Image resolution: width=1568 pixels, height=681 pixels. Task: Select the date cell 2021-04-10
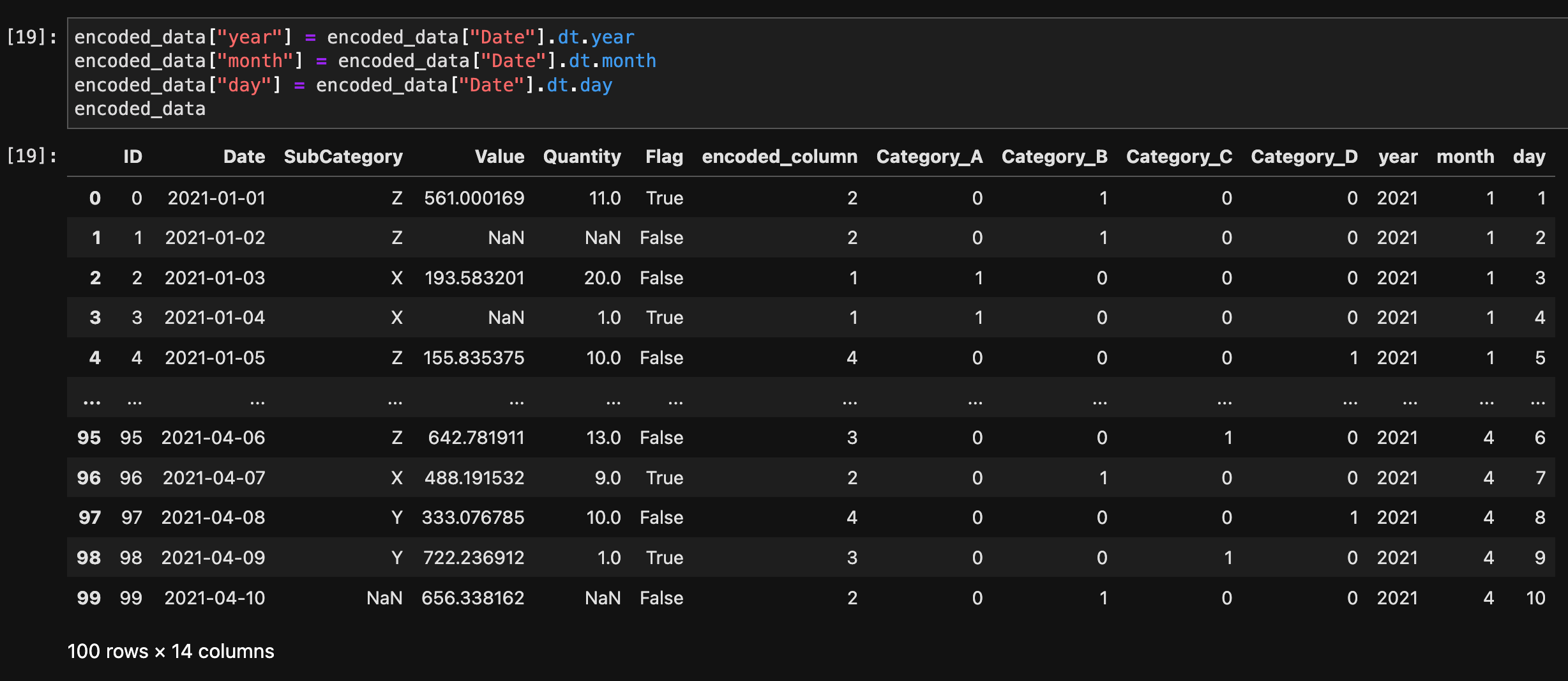point(215,598)
